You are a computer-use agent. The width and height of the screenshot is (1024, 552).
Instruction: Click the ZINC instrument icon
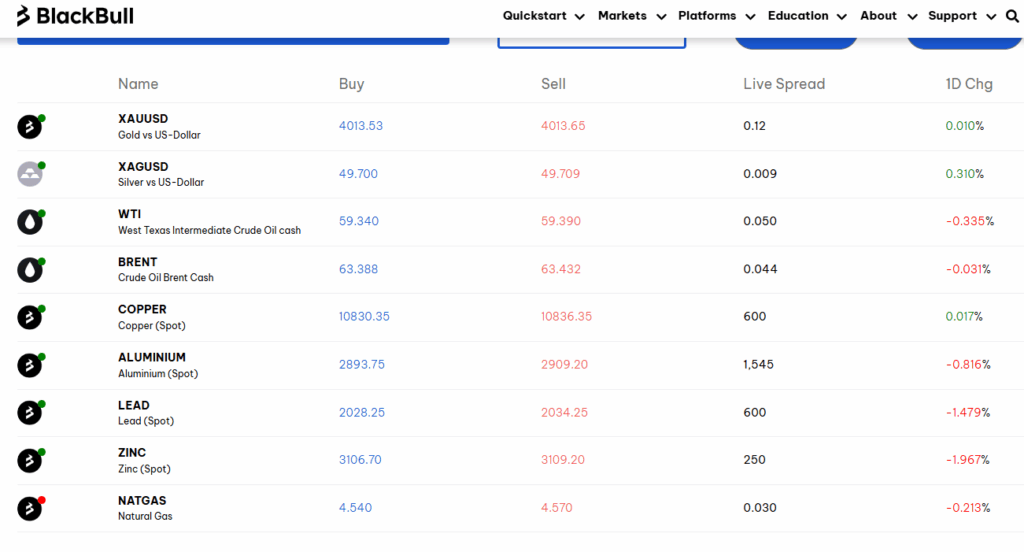tap(29, 460)
